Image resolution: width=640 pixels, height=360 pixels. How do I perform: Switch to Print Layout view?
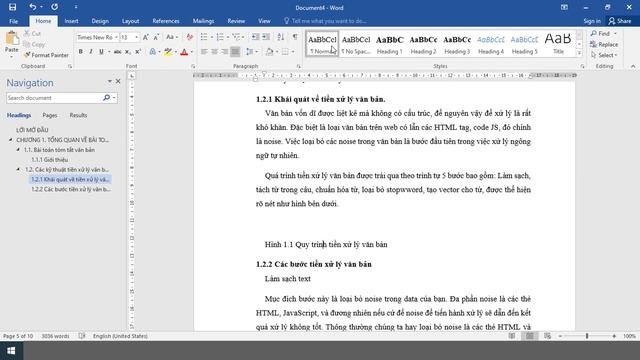pyautogui.click(x=530, y=336)
